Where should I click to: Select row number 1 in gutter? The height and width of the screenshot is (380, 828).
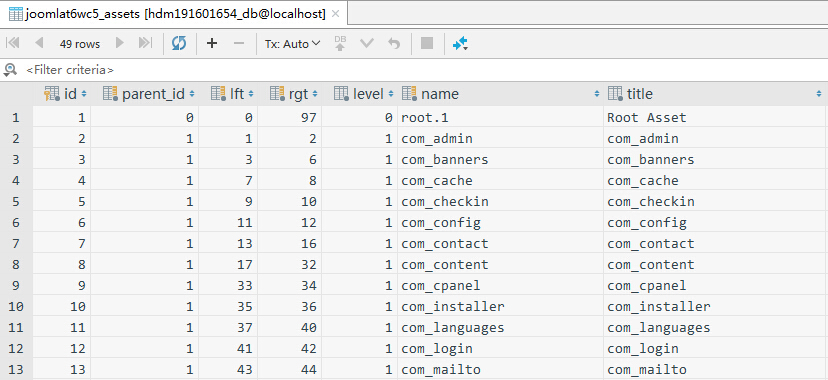(x=16, y=117)
